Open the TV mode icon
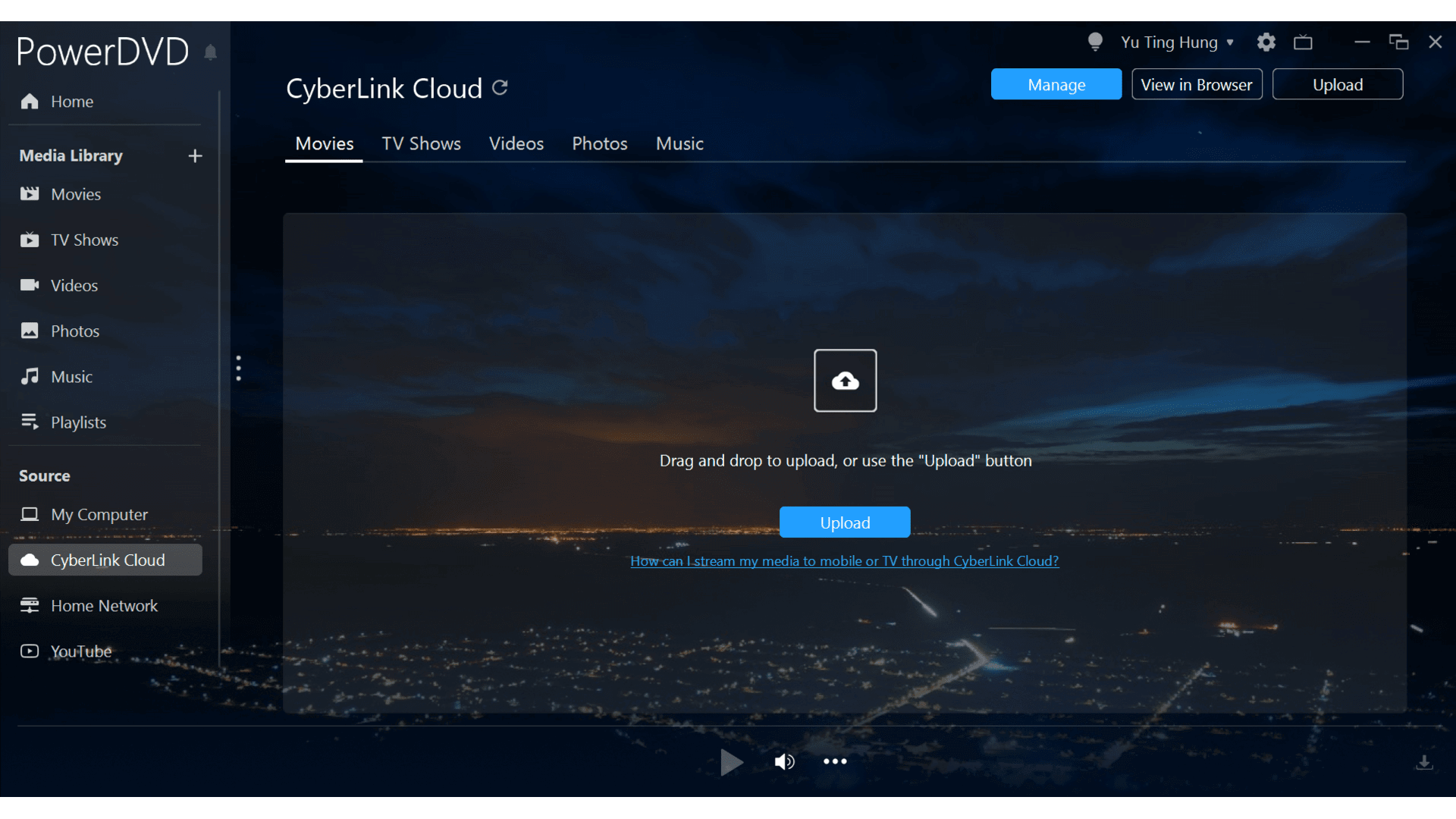The image size is (1456, 819). (1303, 42)
